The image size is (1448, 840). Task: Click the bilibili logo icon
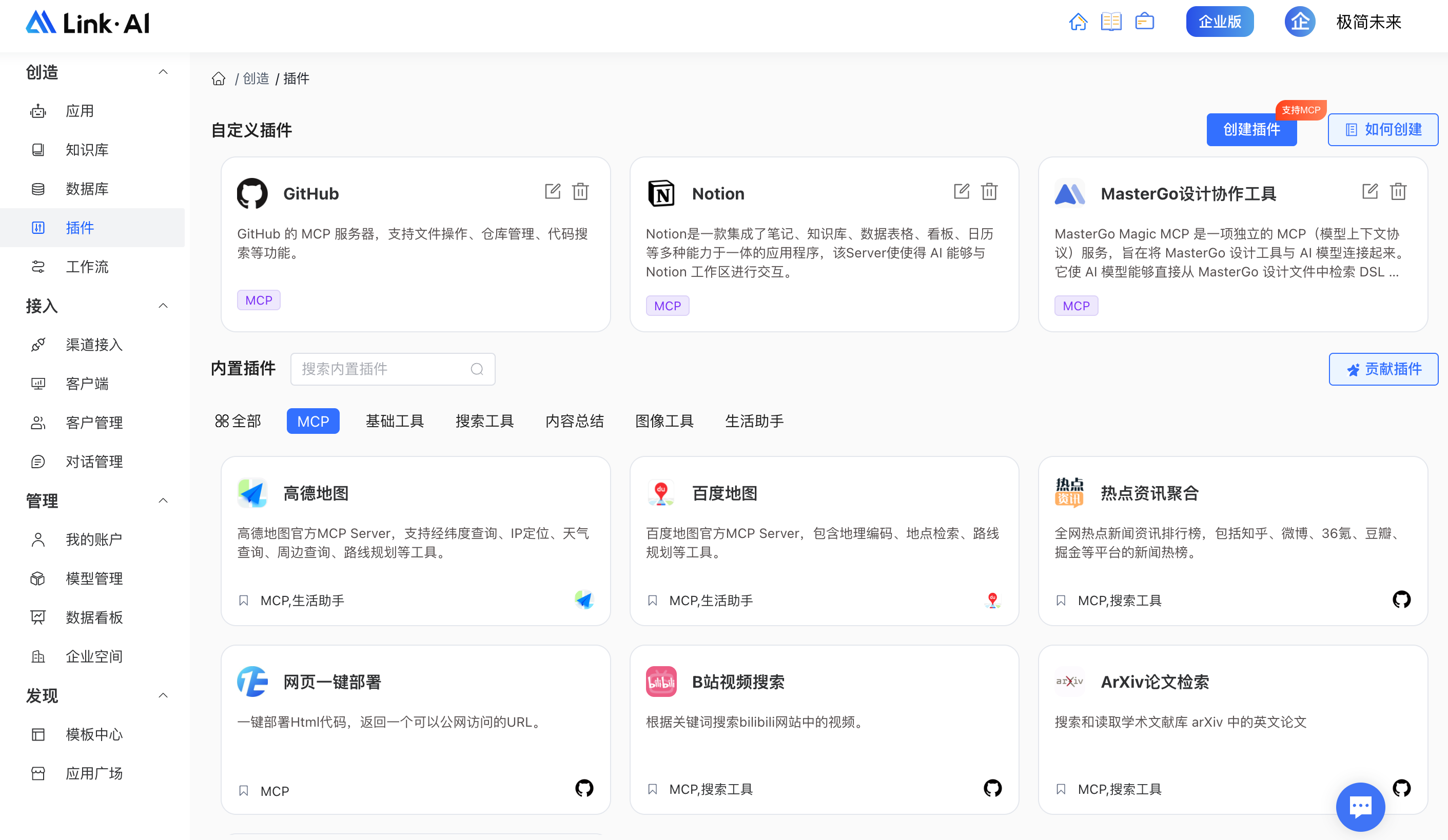[x=661, y=682]
